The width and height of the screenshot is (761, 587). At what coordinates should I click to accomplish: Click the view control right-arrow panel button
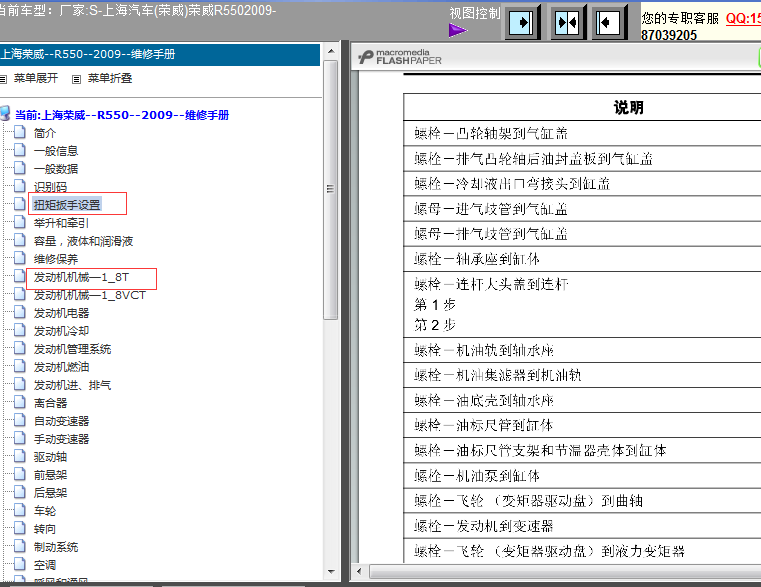[523, 22]
